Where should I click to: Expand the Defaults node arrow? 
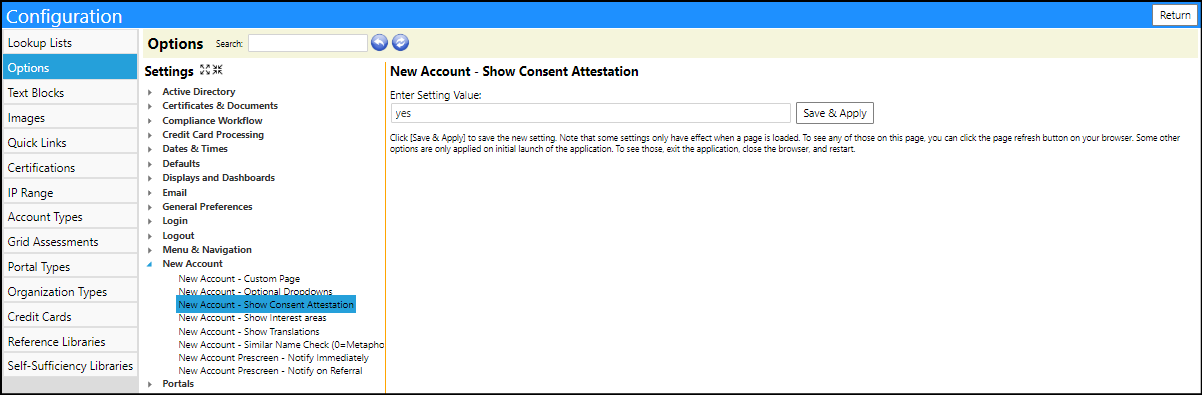coord(150,164)
